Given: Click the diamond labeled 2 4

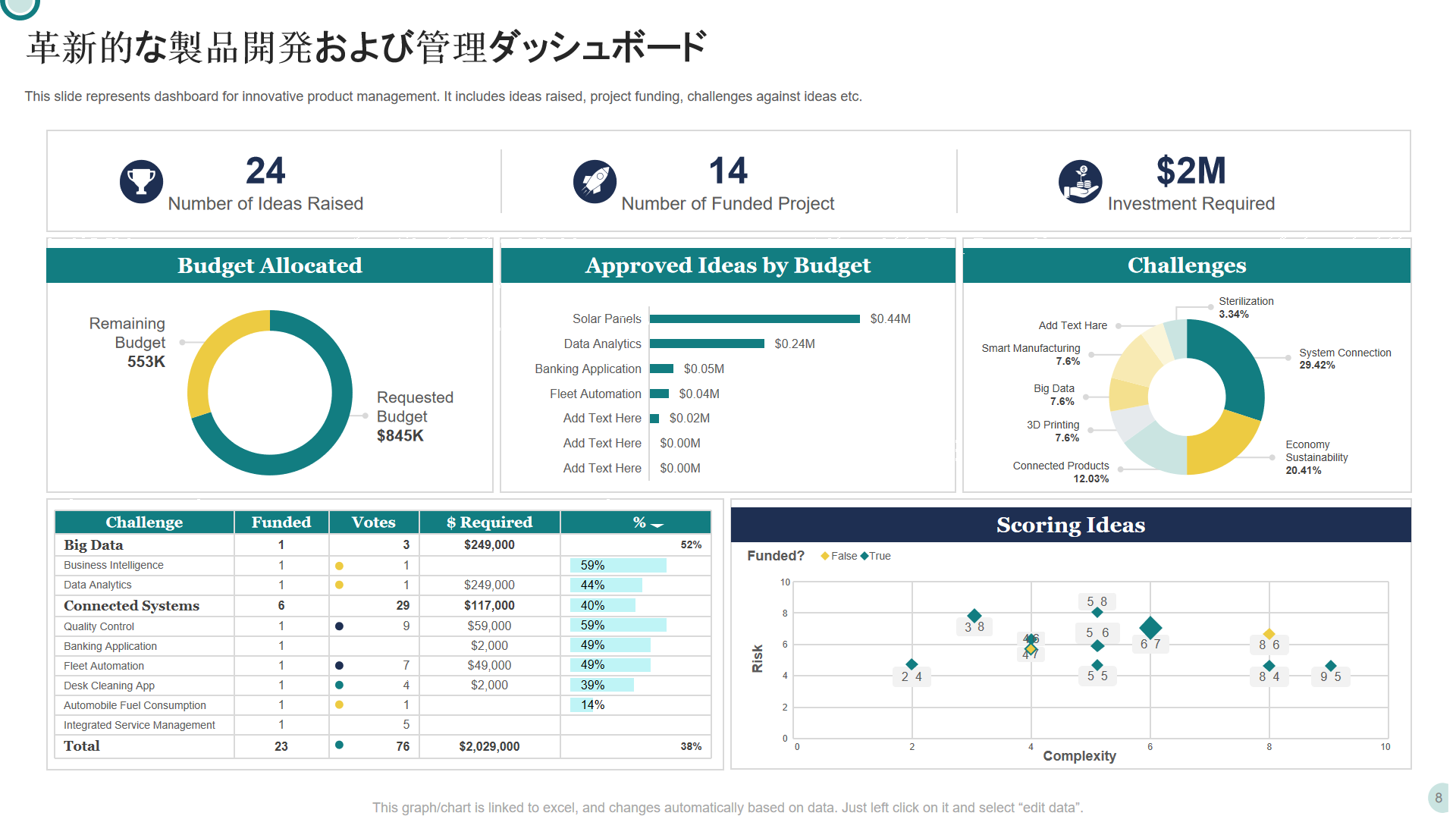Looking at the screenshot, I should click(x=912, y=664).
